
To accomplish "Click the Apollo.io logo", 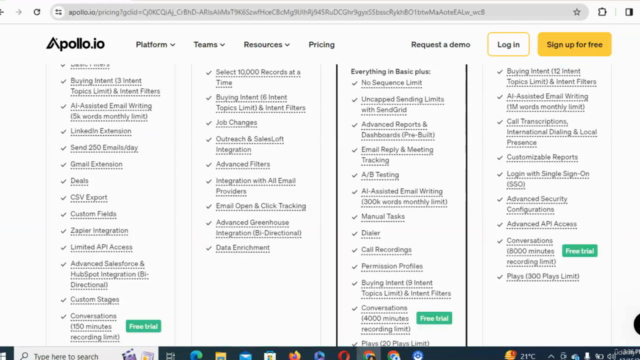I will (75, 44).
